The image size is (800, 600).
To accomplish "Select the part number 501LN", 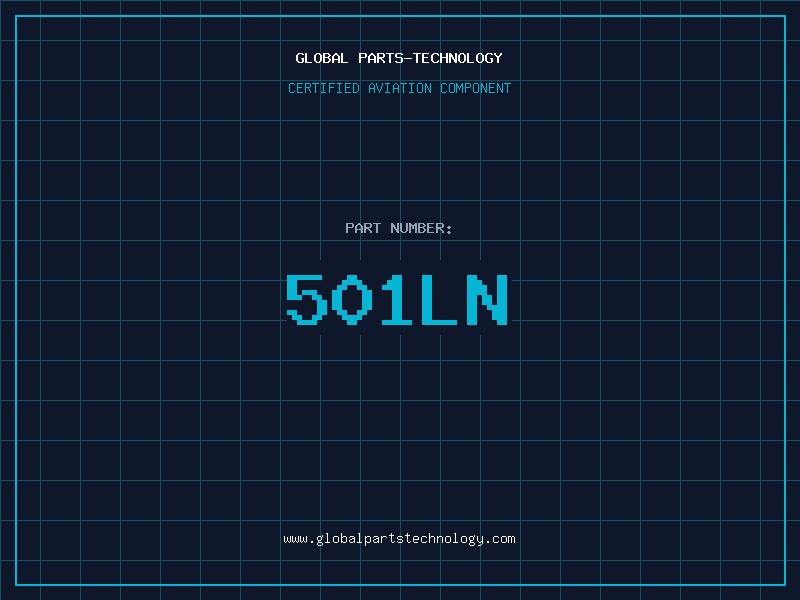I will coord(397,299).
